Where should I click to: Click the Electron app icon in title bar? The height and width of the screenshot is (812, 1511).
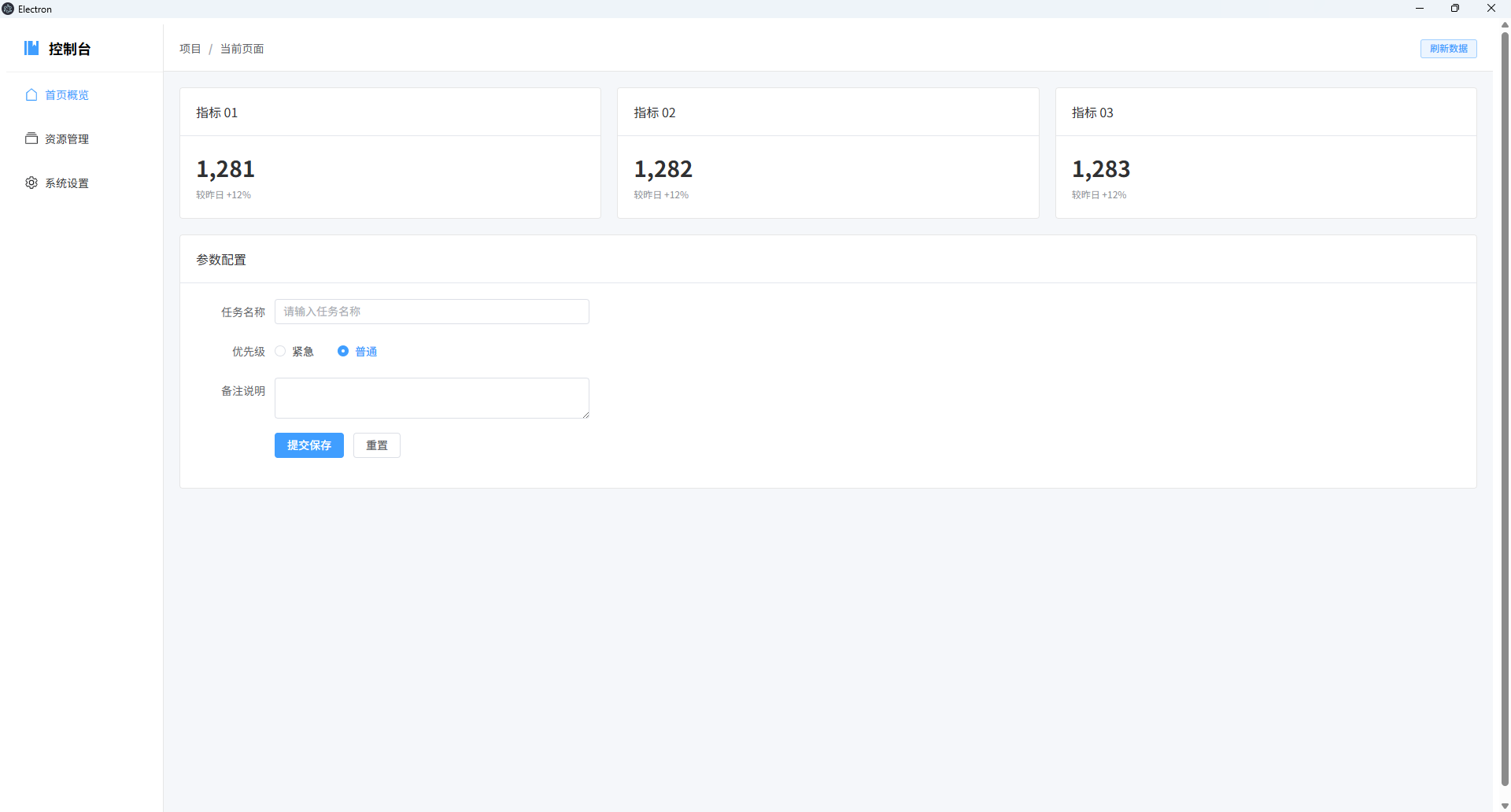(x=8, y=9)
